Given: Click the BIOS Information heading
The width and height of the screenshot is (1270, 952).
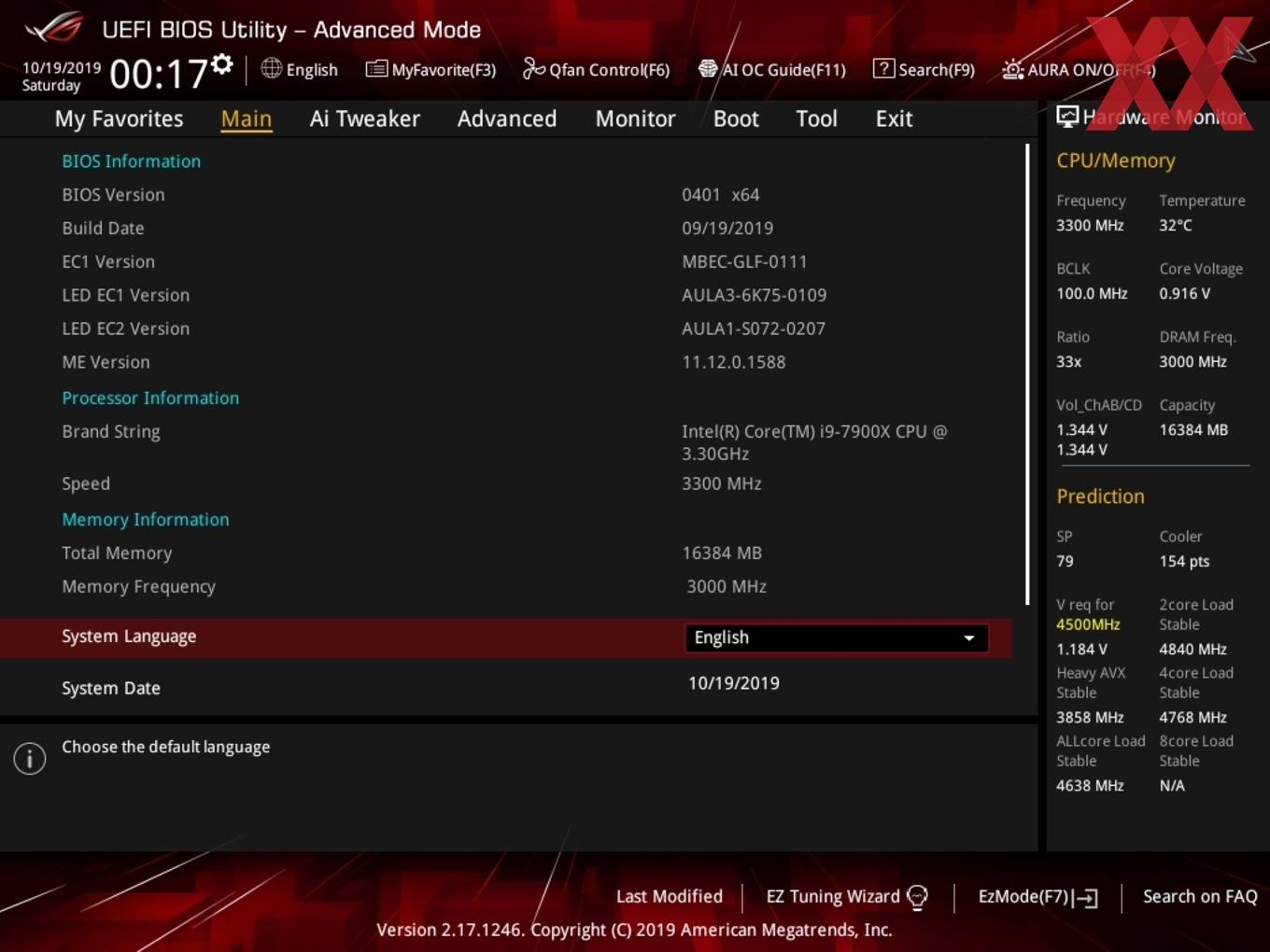Looking at the screenshot, I should point(132,161).
